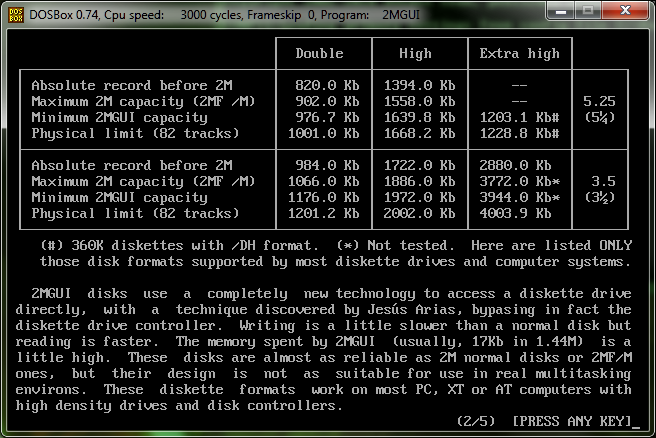The width and height of the screenshot is (656, 438).
Task: Click the [PRESS ANY KEY] prompt
Action: click(573, 421)
